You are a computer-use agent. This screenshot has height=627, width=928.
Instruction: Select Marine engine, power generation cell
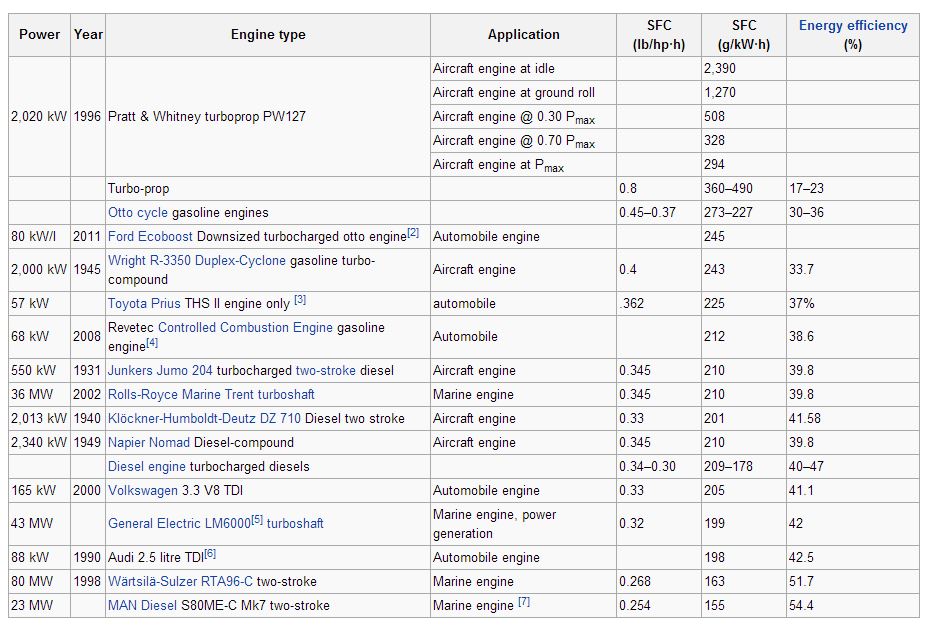point(523,524)
